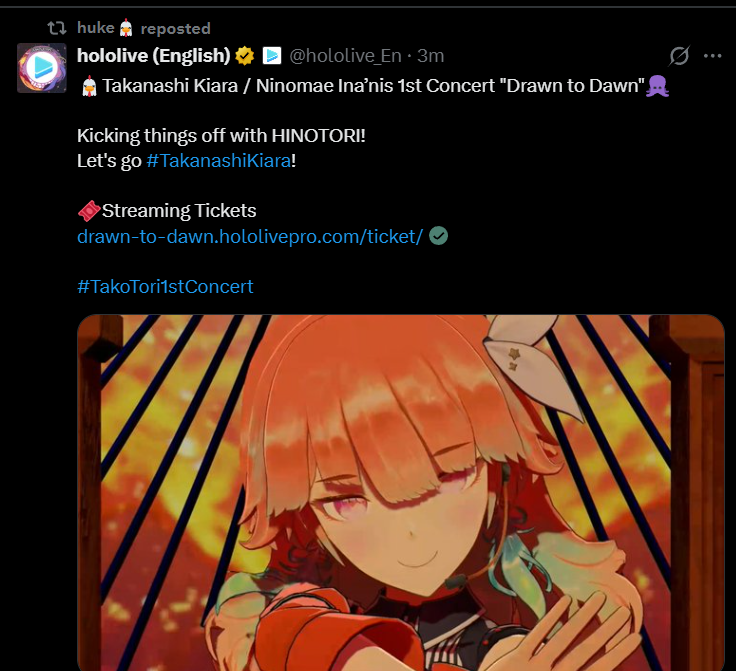This screenshot has height=671, width=736.
Task: Click the hololive affiliate badge icon
Action: (x=271, y=56)
